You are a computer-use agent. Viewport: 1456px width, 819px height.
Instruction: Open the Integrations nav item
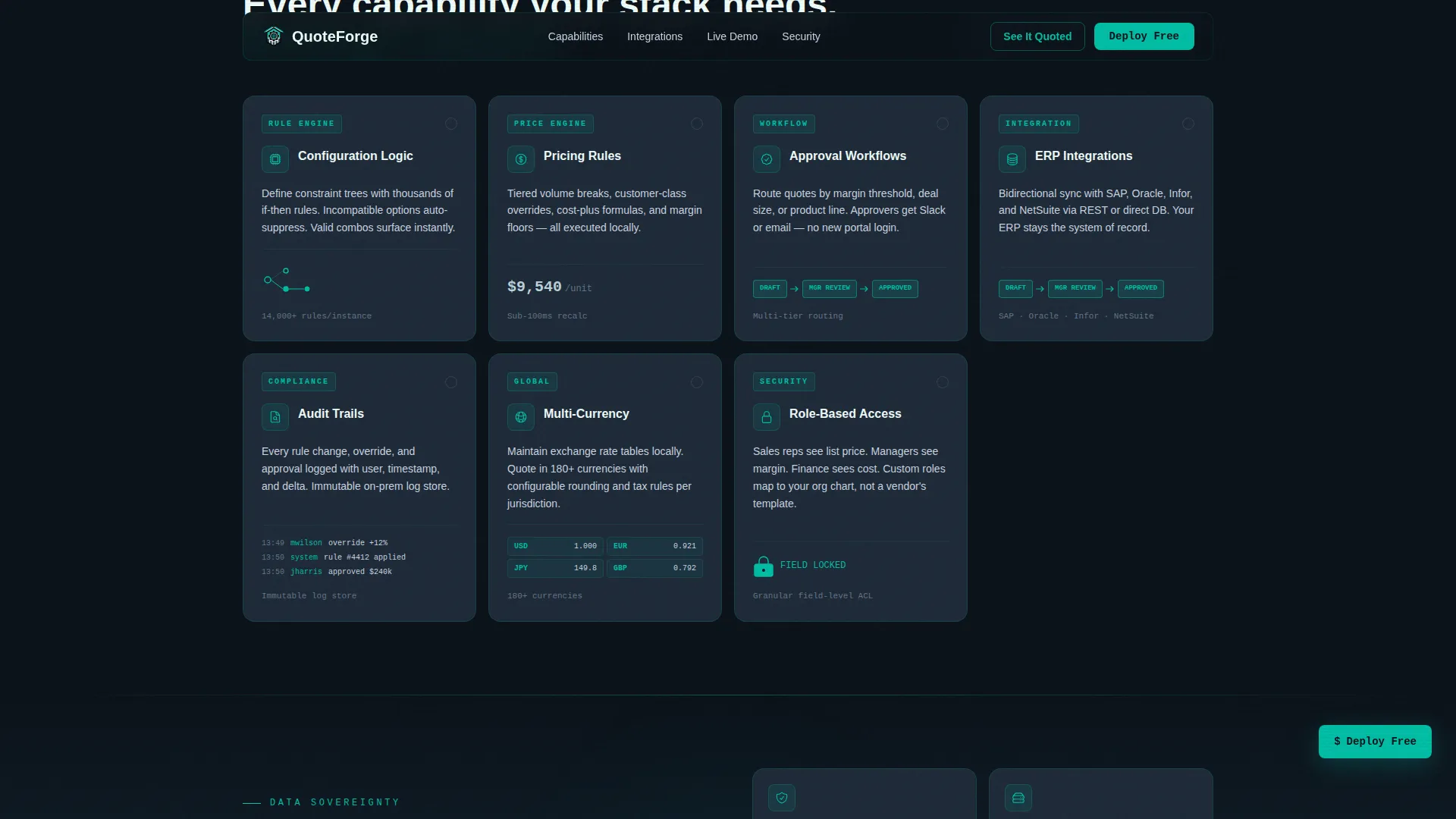click(x=654, y=36)
